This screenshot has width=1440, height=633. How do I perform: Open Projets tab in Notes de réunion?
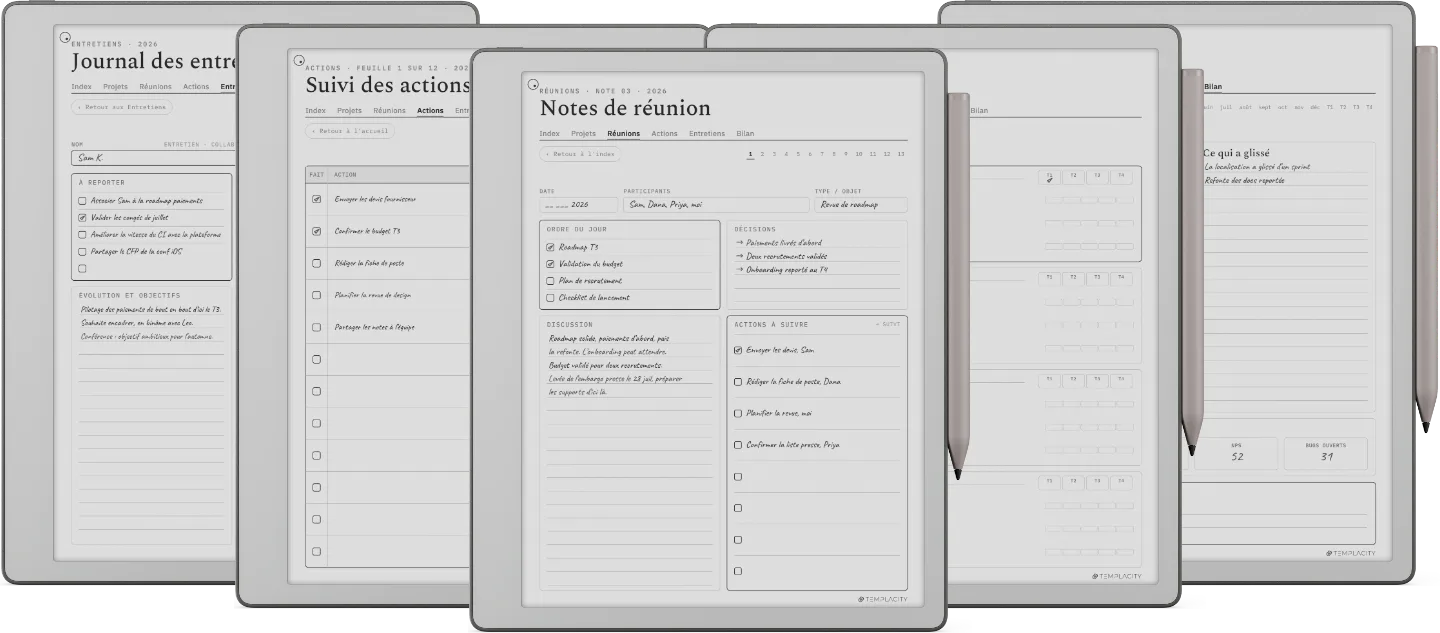(x=584, y=133)
